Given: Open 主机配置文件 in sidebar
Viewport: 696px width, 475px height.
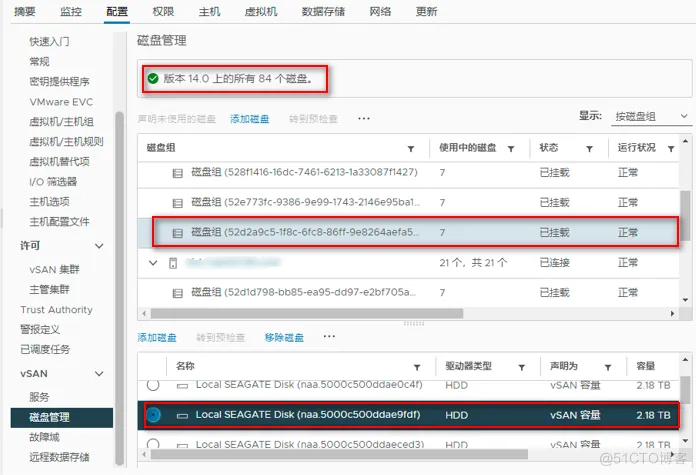Looking at the screenshot, I should [x=59, y=222].
